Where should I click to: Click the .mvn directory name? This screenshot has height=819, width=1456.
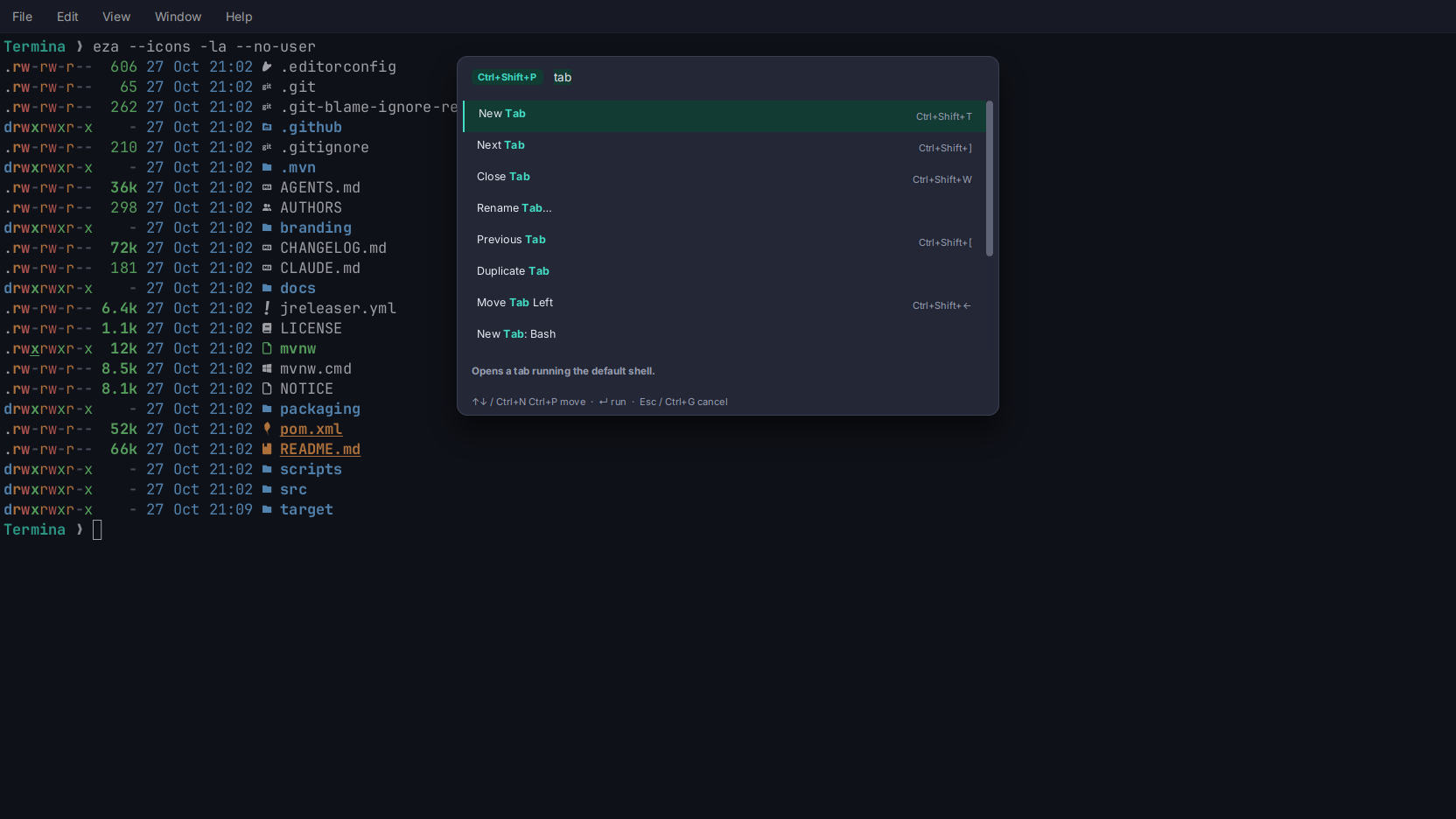pos(297,167)
